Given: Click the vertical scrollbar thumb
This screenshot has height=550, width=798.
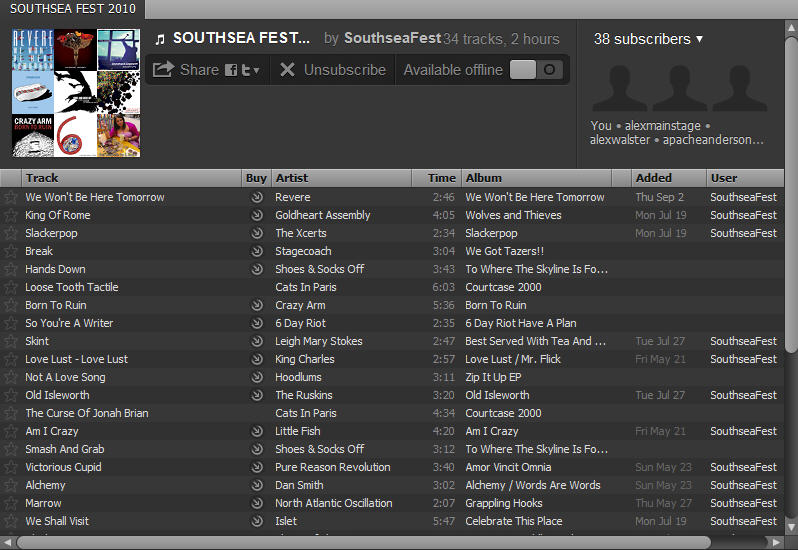Looking at the screenshot, I should tap(791, 193).
